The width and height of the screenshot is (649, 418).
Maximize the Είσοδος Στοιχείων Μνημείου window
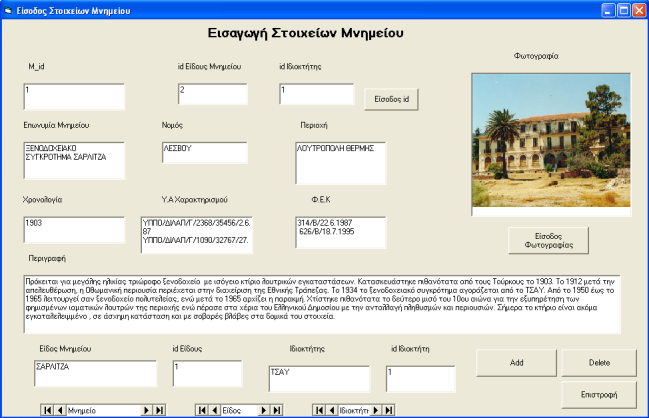pos(623,10)
